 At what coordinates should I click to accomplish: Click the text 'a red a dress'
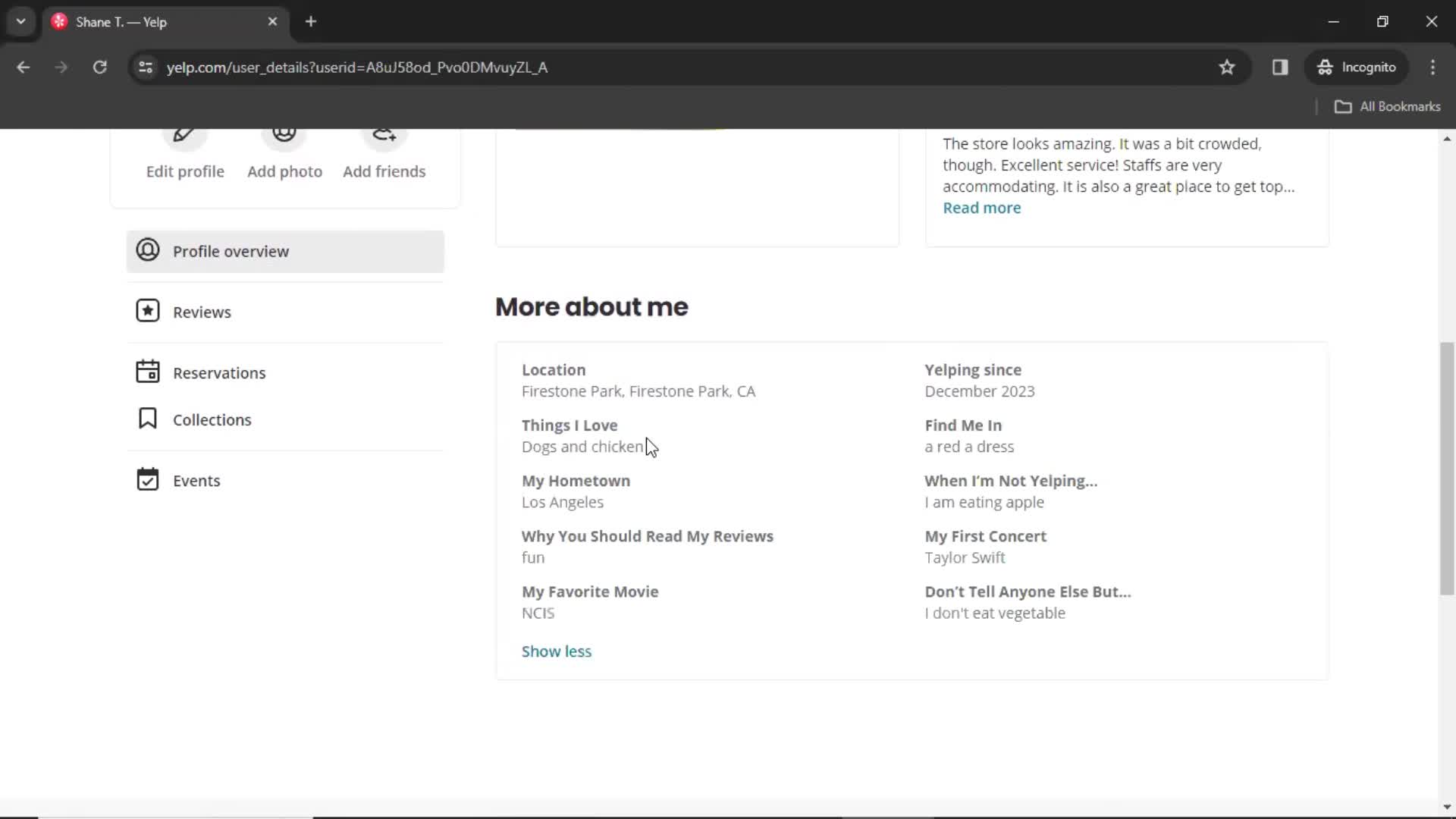(969, 447)
